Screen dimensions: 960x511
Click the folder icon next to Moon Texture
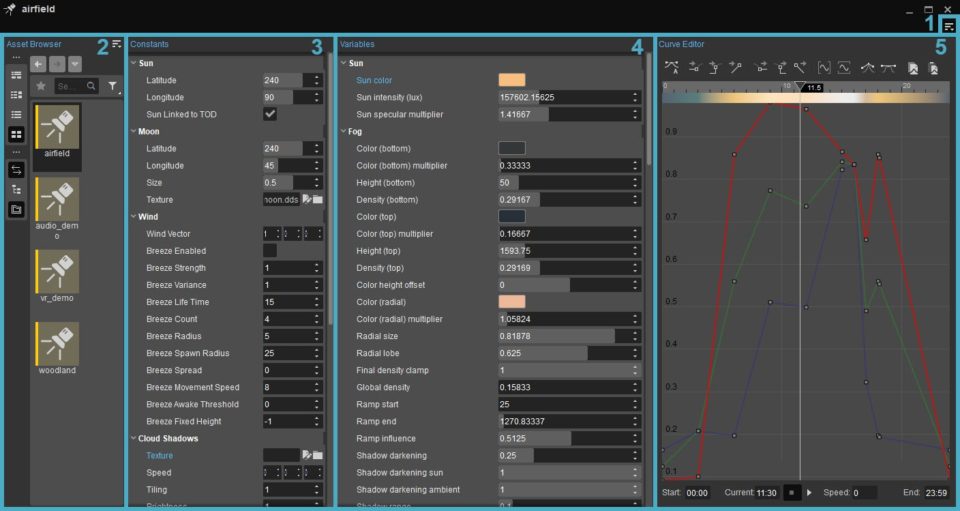(x=318, y=200)
